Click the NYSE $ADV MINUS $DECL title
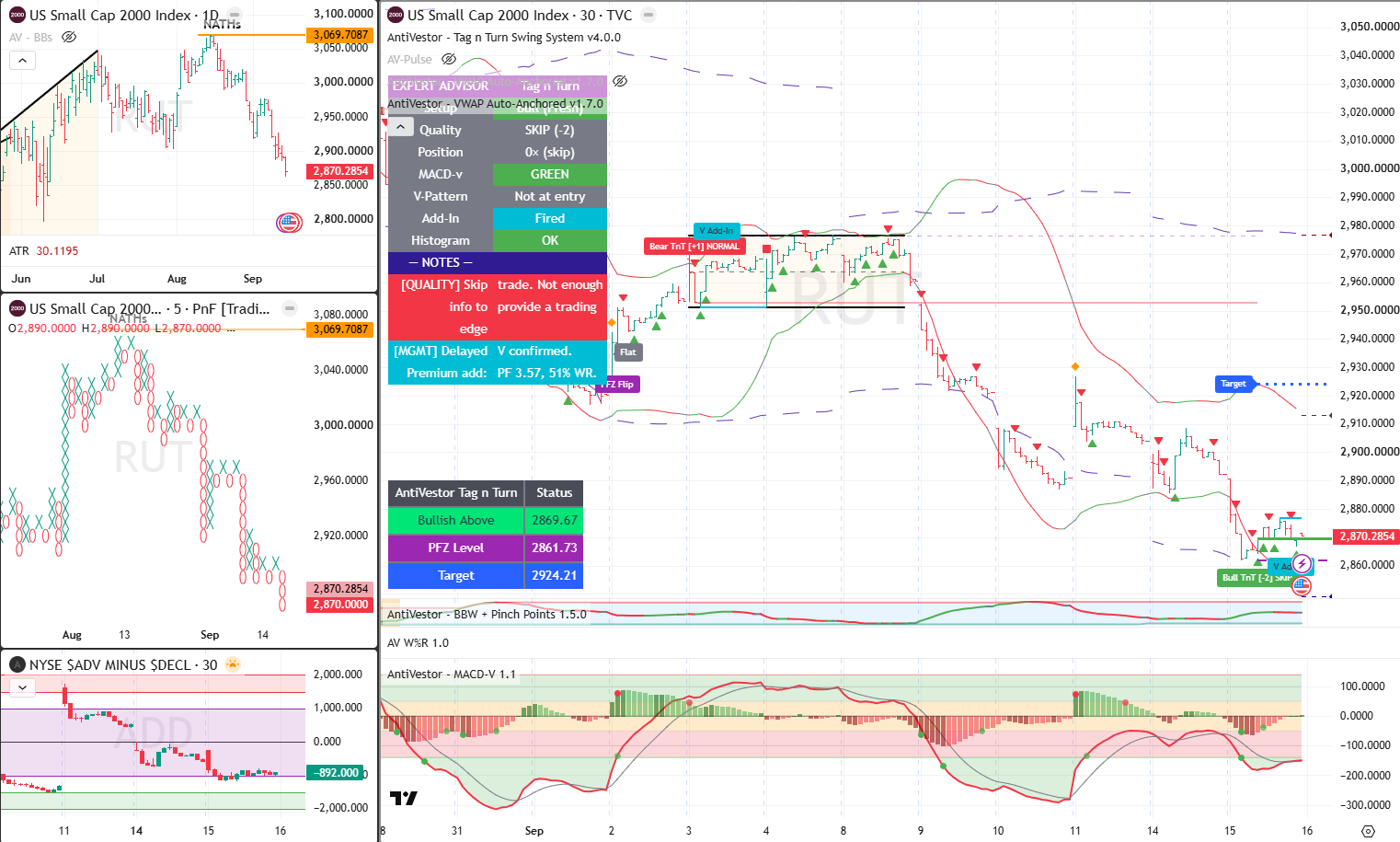 [123, 664]
